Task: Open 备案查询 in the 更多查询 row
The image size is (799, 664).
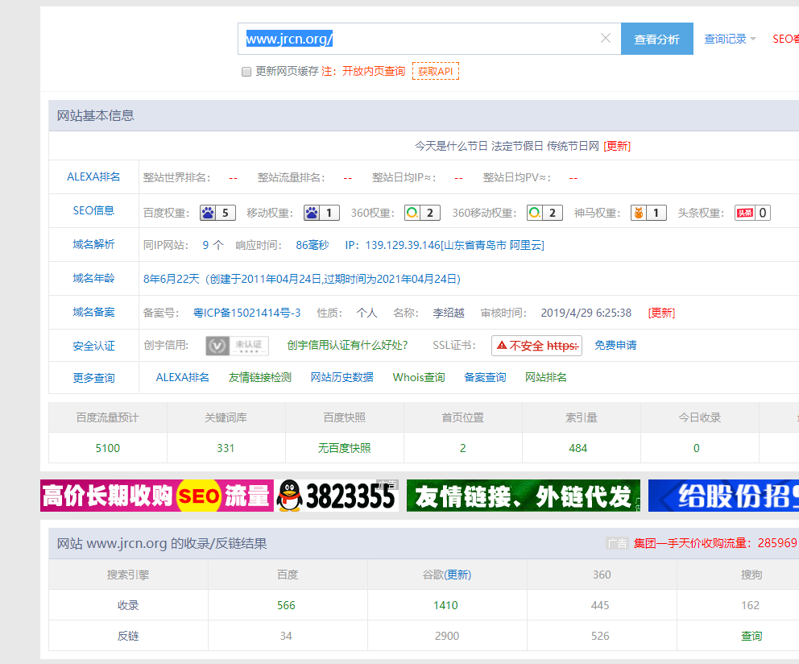Action: click(485, 377)
